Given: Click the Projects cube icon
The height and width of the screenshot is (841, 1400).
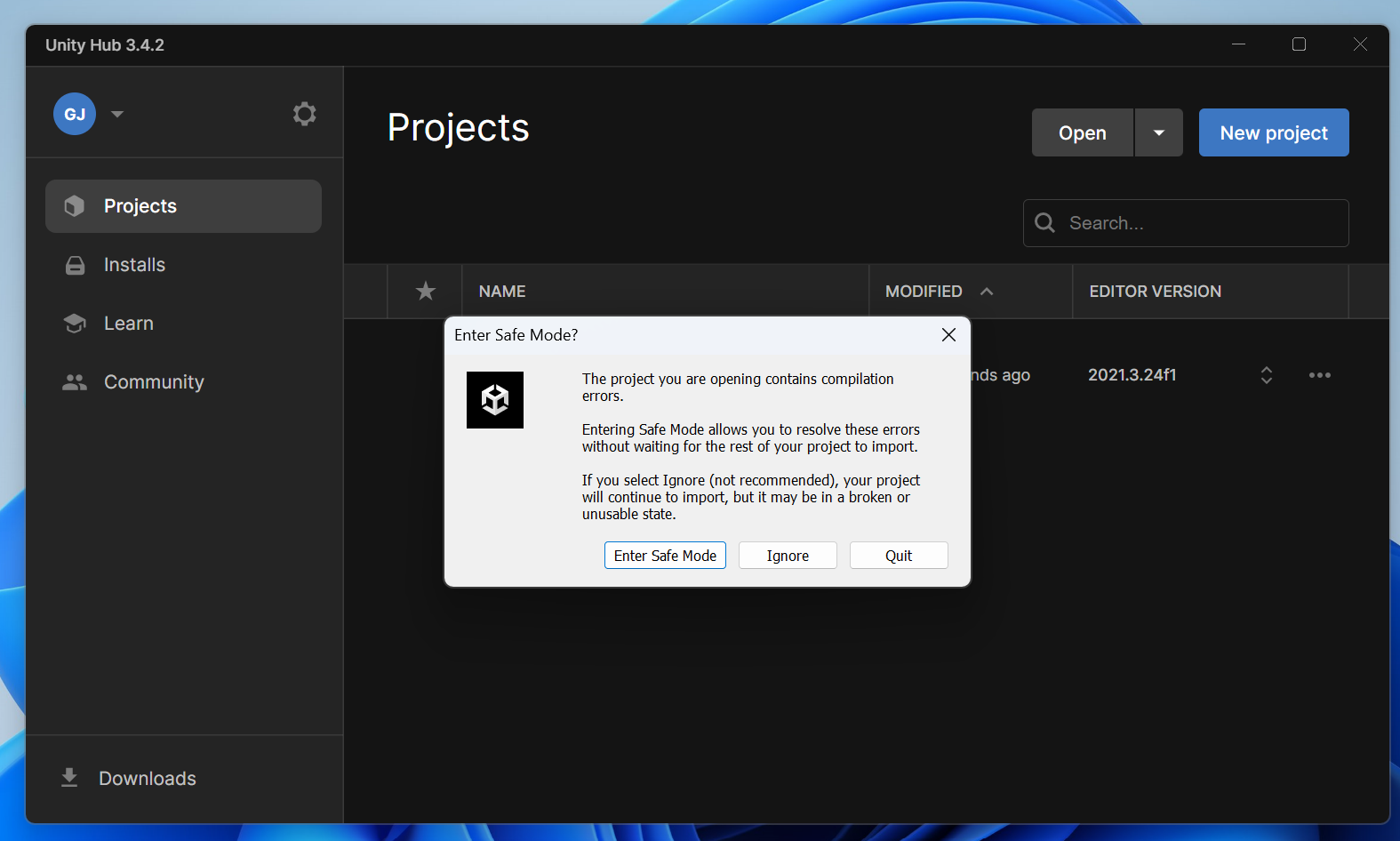Looking at the screenshot, I should point(75,206).
